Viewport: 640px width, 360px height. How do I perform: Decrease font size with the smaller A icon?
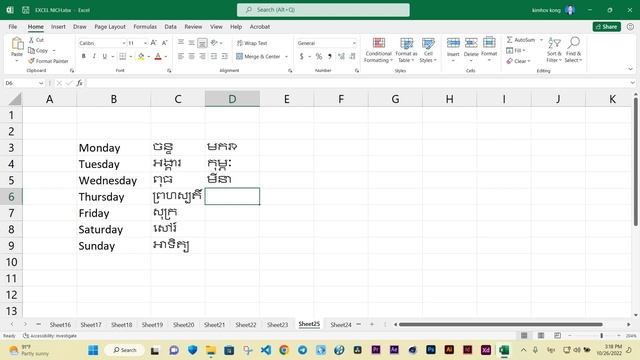(x=164, y=43)
